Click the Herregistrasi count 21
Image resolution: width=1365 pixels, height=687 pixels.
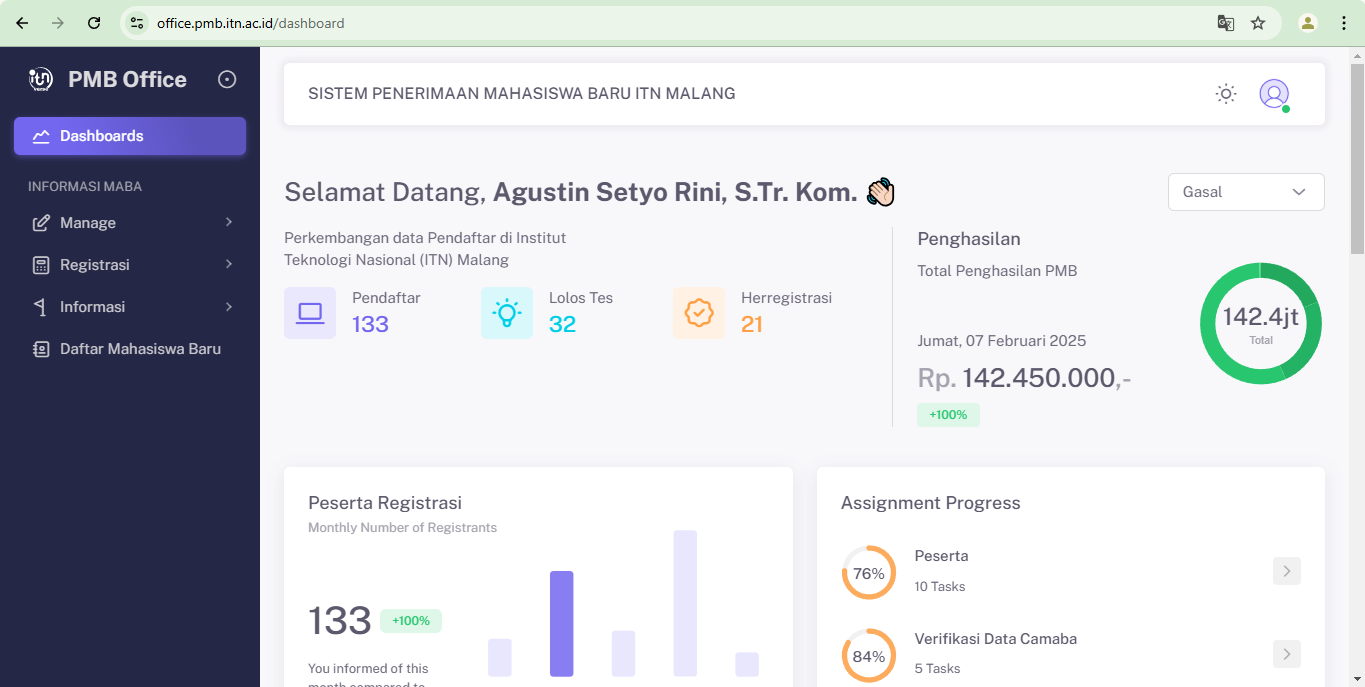752,324
